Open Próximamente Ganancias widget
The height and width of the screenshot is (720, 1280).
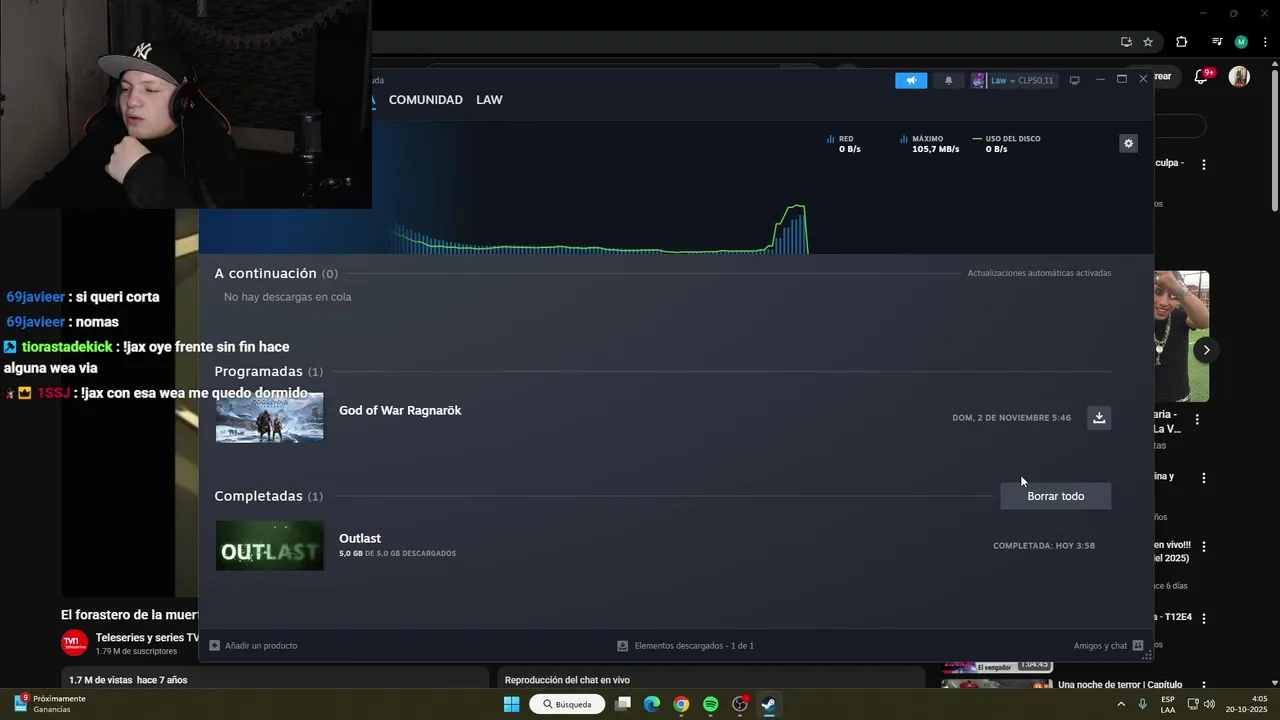[x=49, y=704]
